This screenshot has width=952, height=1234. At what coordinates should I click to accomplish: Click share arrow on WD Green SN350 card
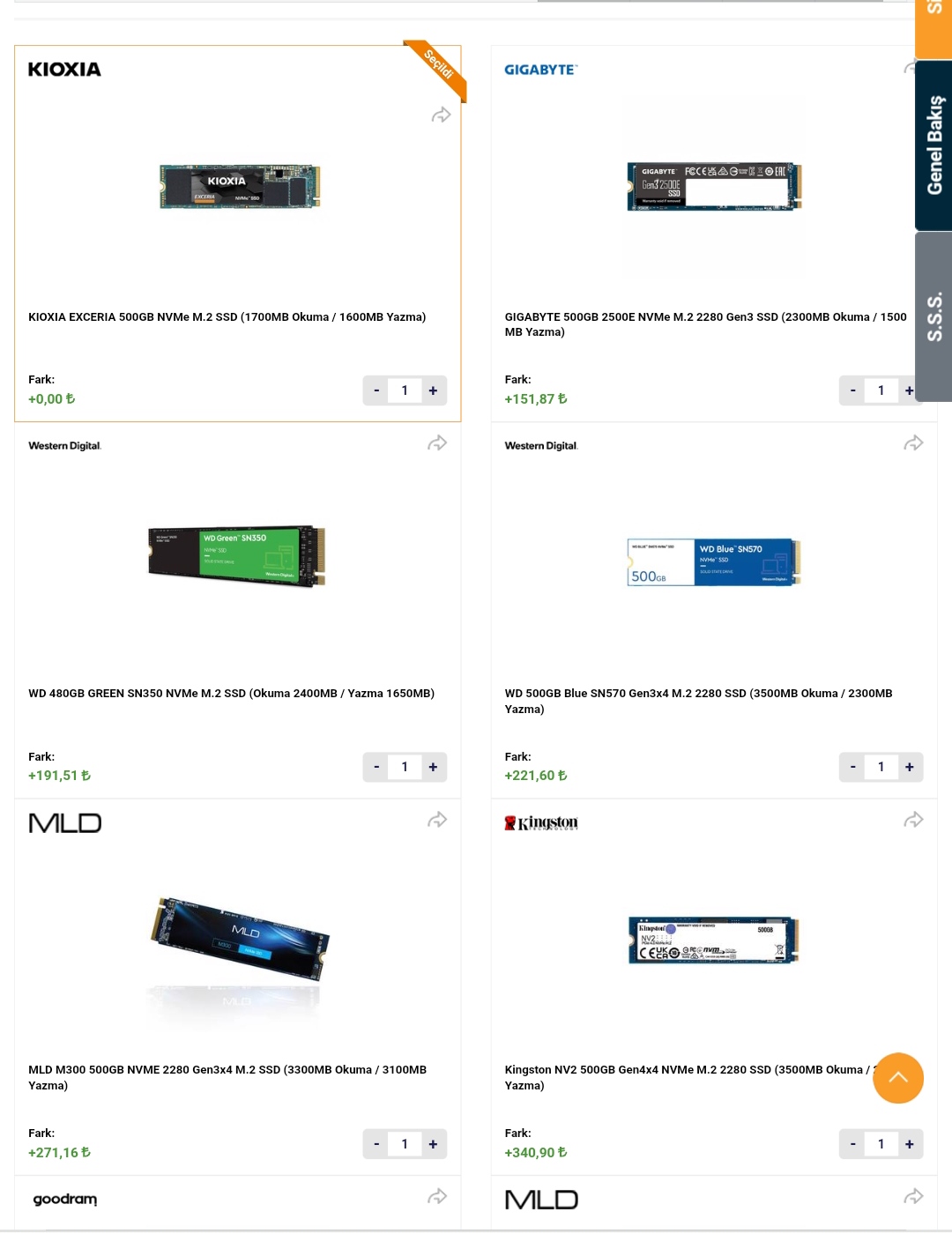point(437,442)
